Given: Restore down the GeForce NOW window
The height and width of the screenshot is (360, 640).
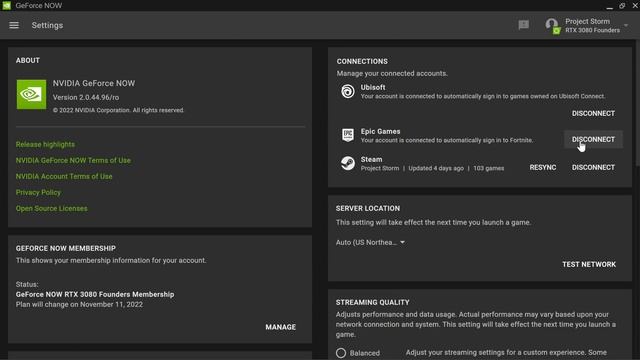Looking at the screenshot, I should point(622,6).
